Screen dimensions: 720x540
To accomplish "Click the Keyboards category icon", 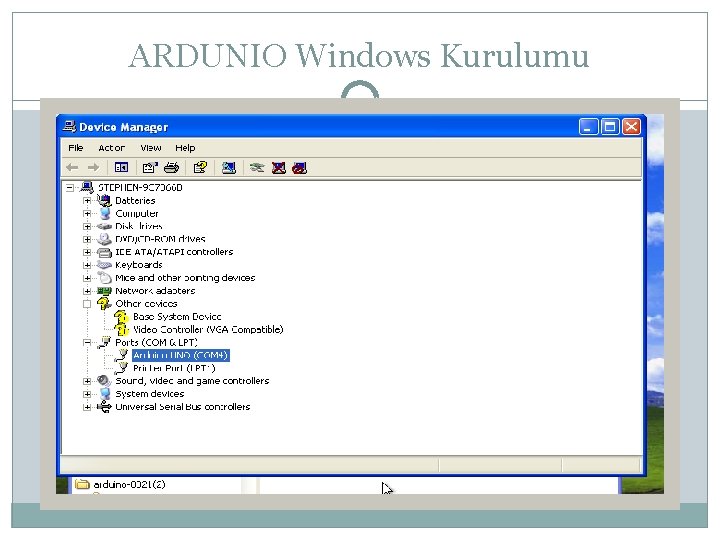I will coord(104,265).
